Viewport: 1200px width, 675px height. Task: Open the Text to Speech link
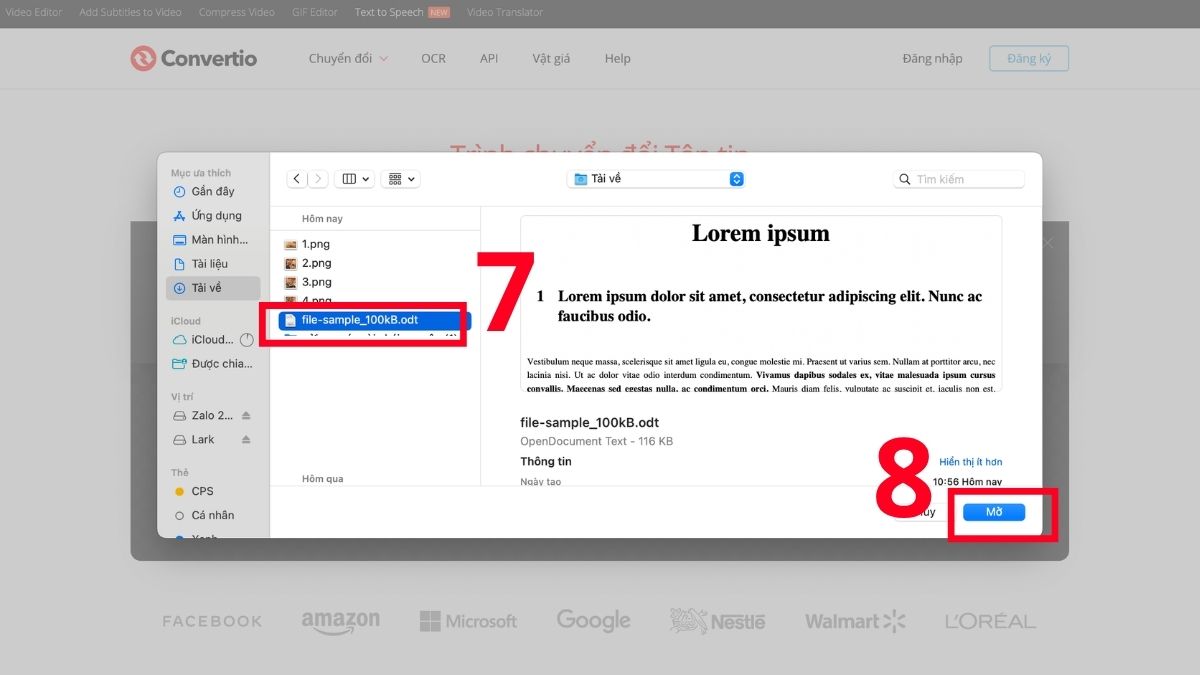(389, 12)
